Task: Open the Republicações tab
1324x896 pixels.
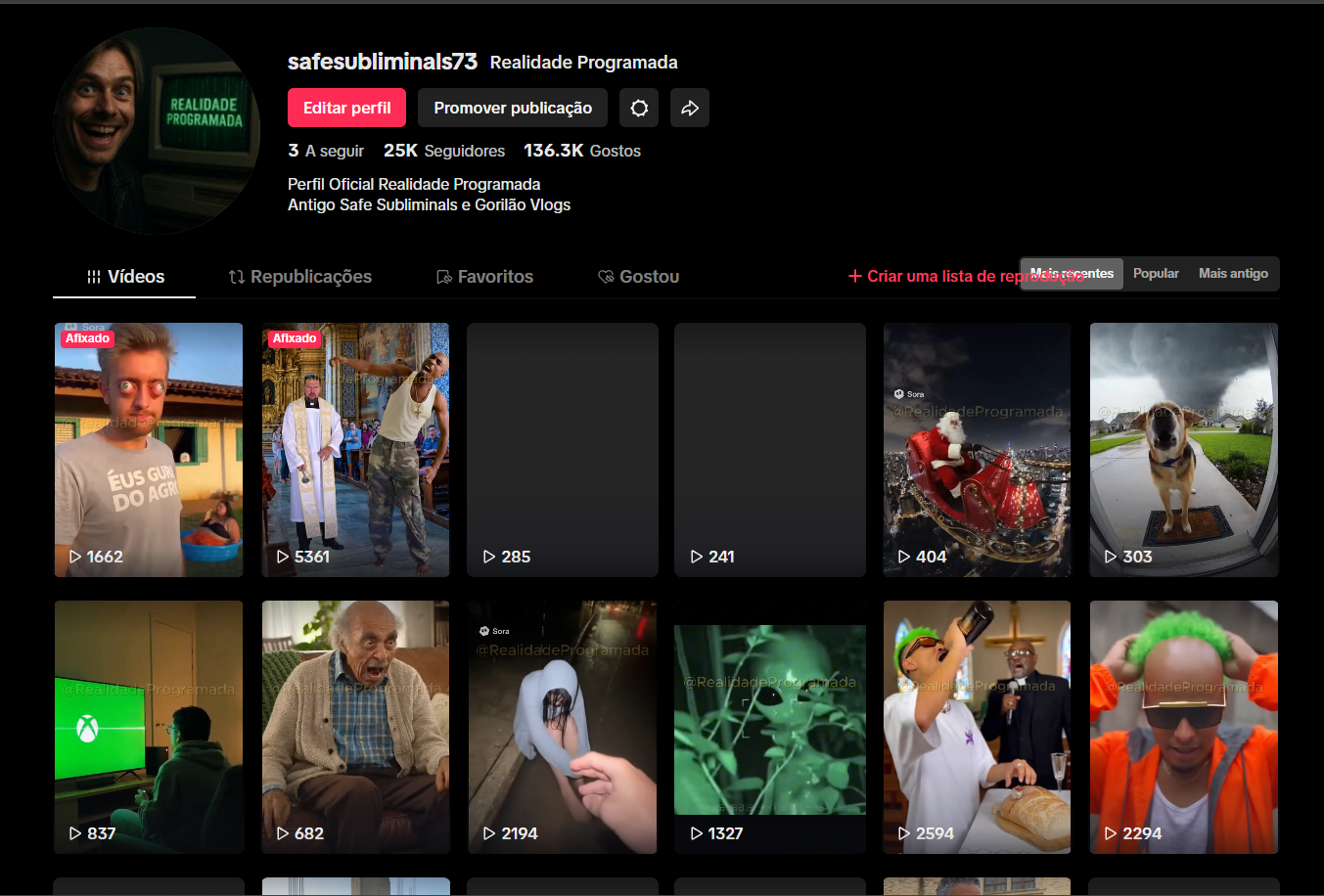Action: 299,277
